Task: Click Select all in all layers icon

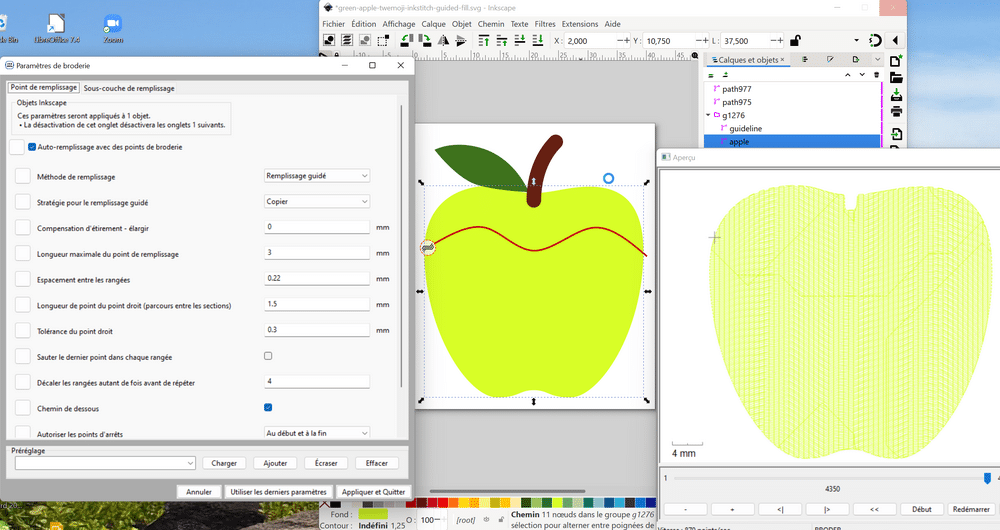Action: [347, 40]
